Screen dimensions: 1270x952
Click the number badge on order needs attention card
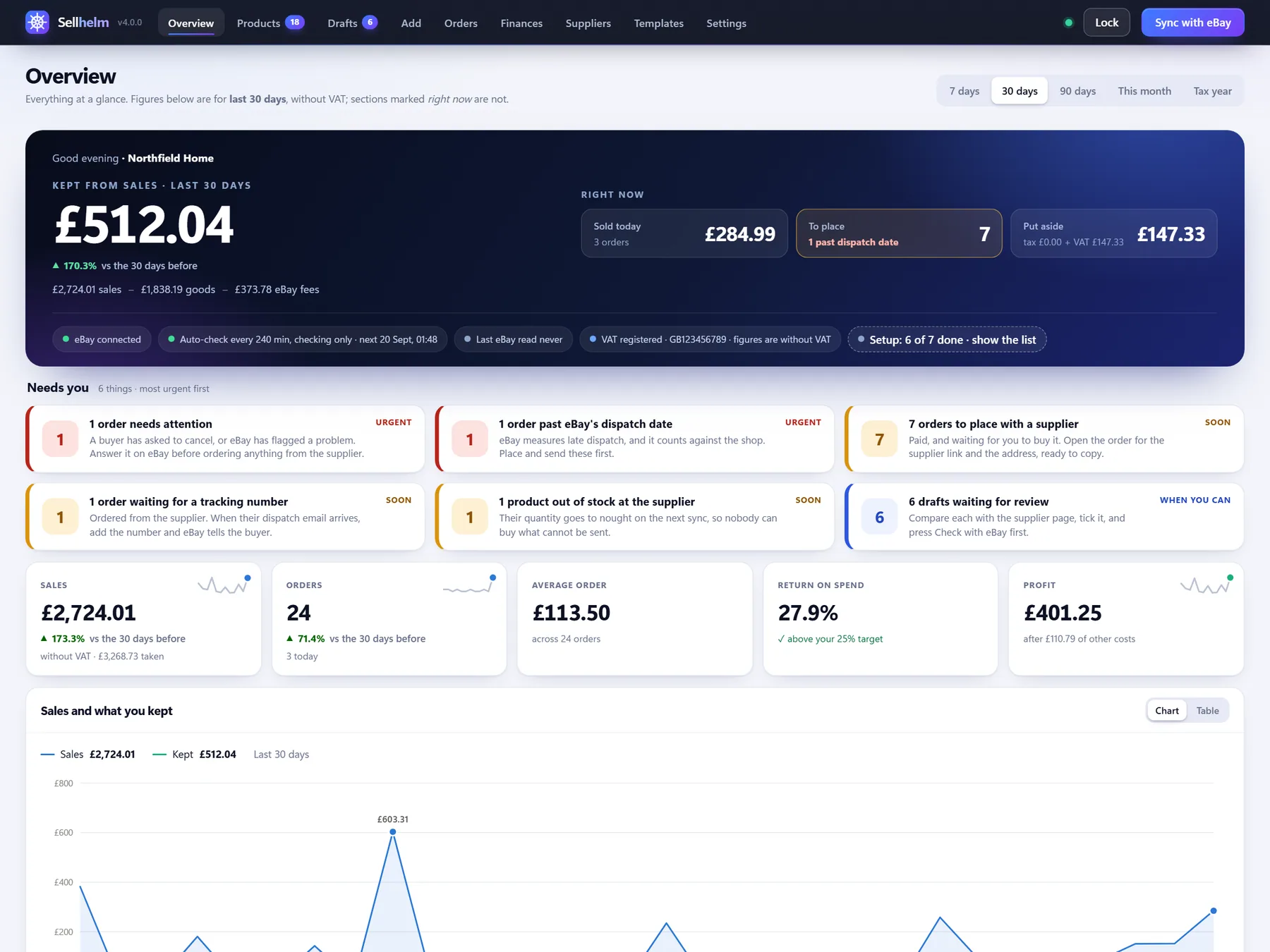coord(60,439)
